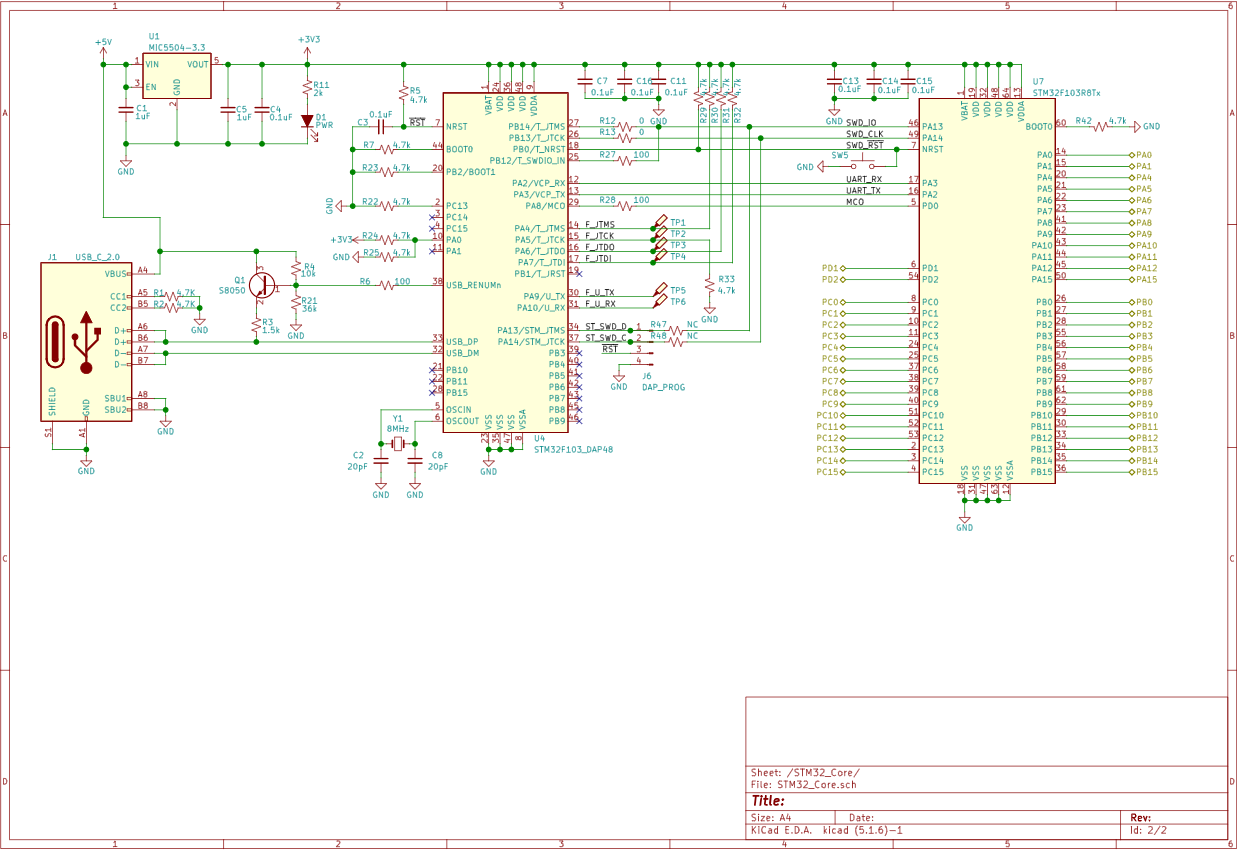Click the SWD_IO net label
The width and height of the screenshot is (1237, 850).
tap(861, 123)
